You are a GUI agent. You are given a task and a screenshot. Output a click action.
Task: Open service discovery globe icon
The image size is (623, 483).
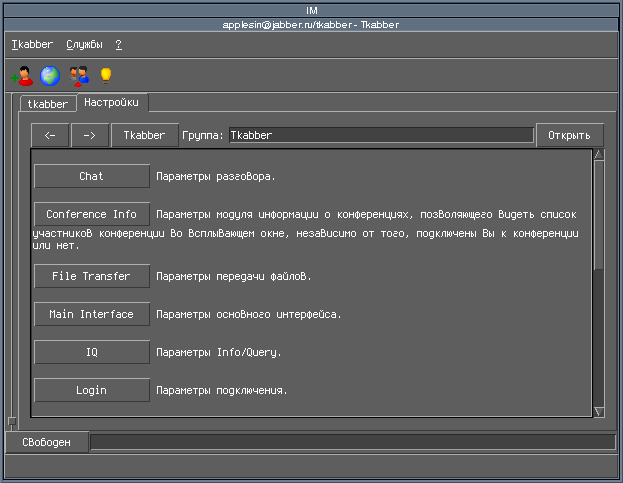click(x=49, y=75)
